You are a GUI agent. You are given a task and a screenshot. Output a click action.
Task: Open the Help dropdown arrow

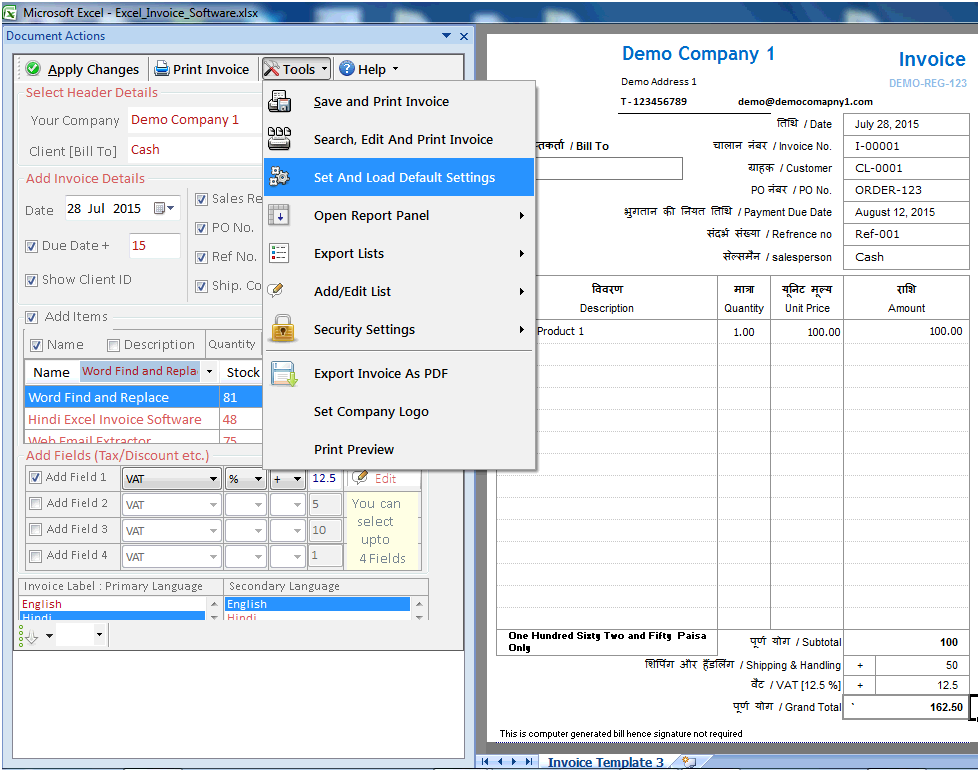[395, 69]
